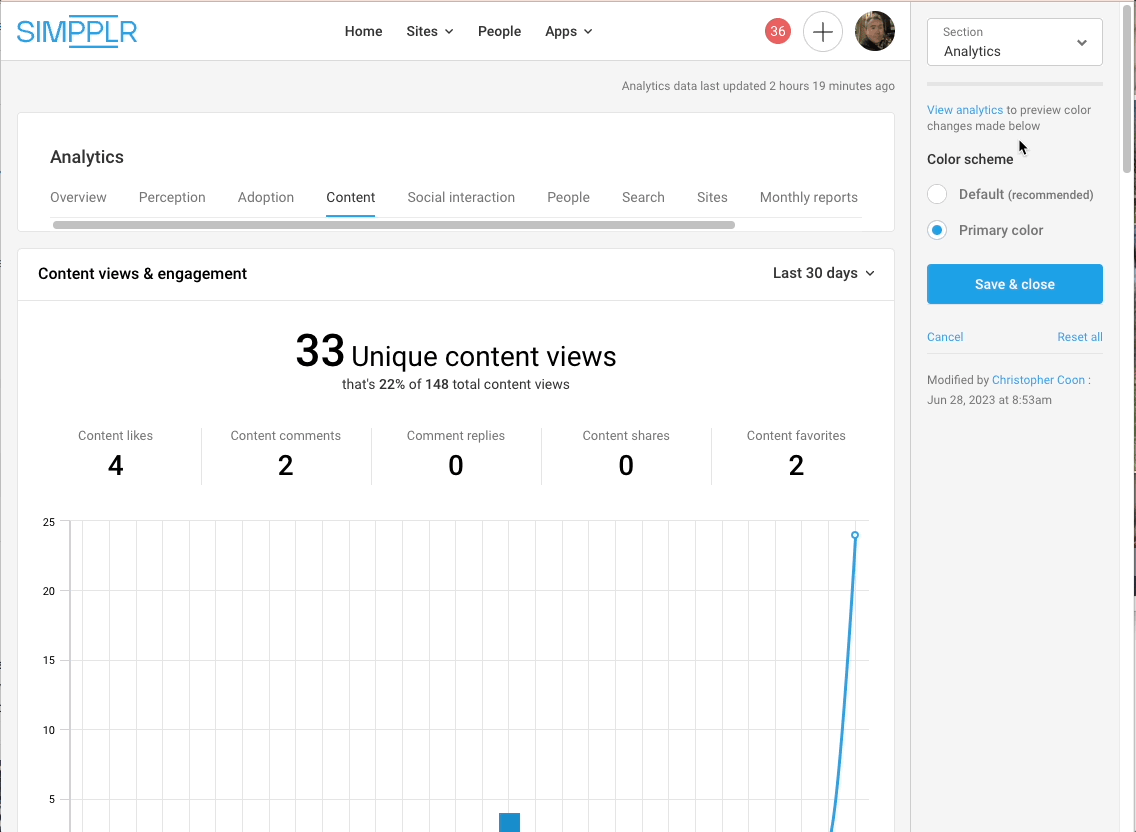Expand the Apps navigation menu
This screenshot has height=832, width=1136.
(568, 31)
